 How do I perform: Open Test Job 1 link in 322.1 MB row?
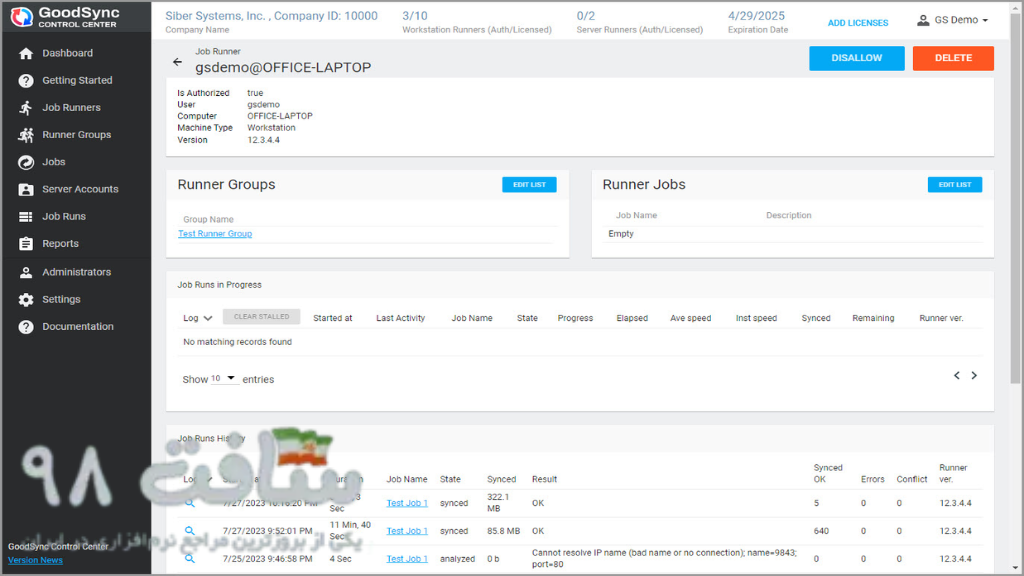point(407,504)
